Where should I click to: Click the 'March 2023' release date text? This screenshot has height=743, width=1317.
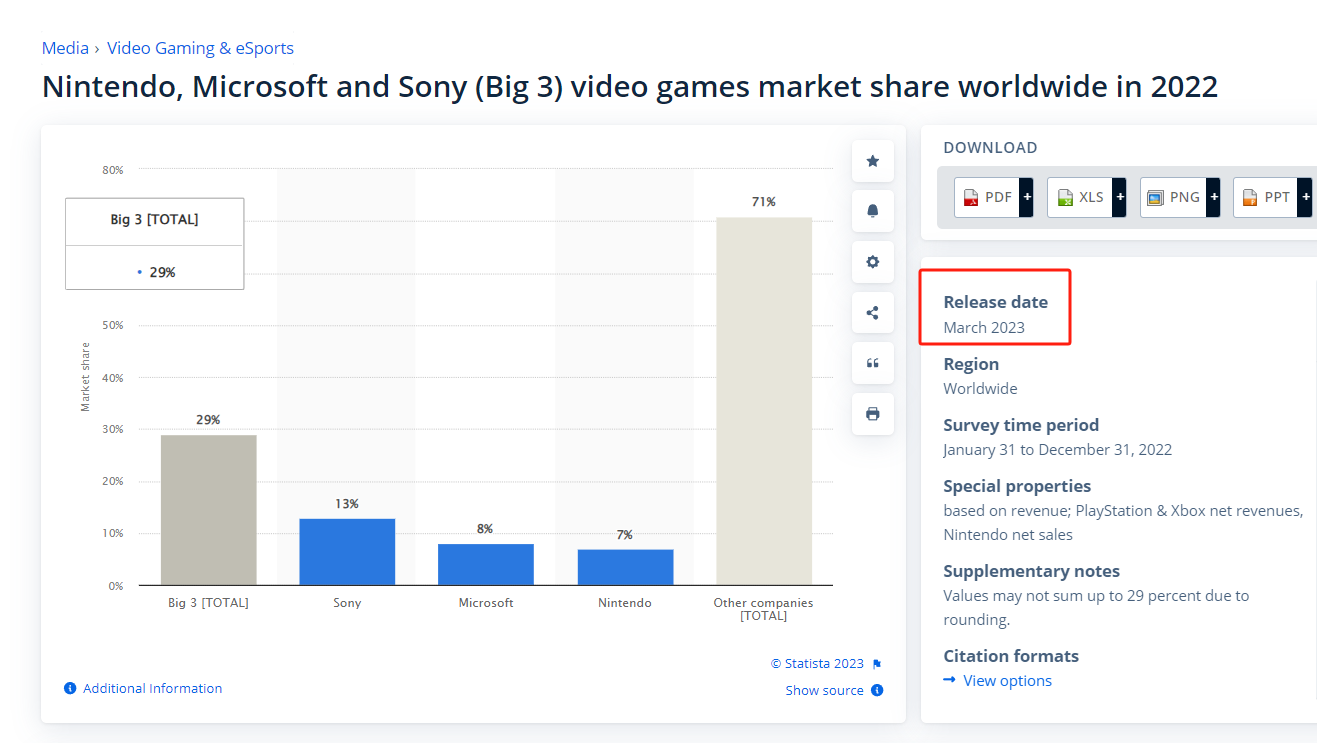pyautogui.click(x=984, y=327)
